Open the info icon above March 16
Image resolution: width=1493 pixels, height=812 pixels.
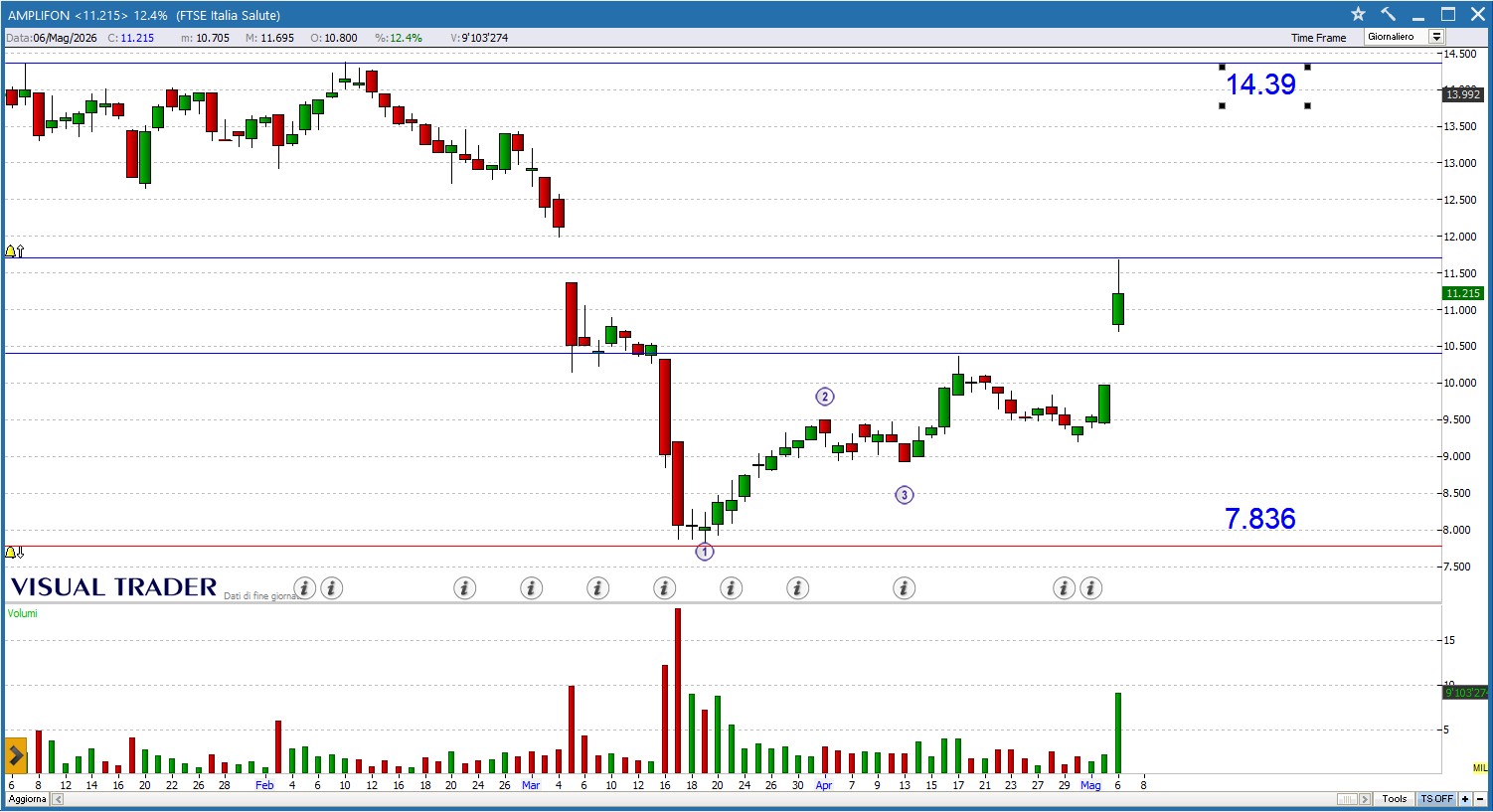click(x=664, y=588)
